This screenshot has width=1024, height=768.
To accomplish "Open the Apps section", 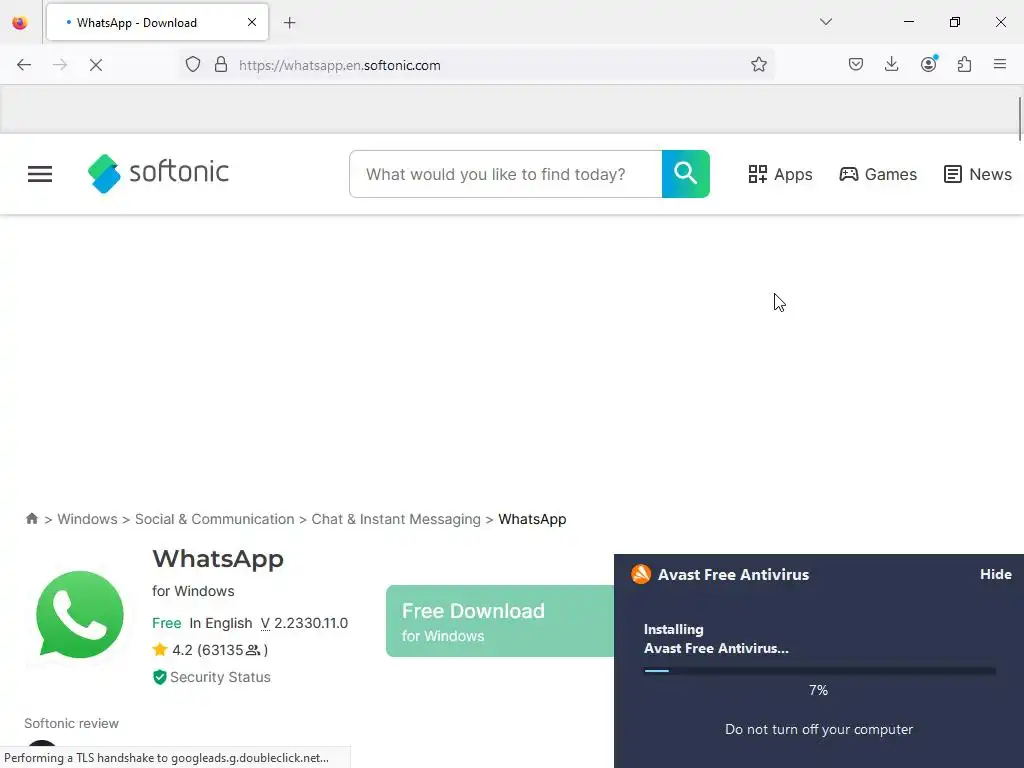I will coord(780,174).
